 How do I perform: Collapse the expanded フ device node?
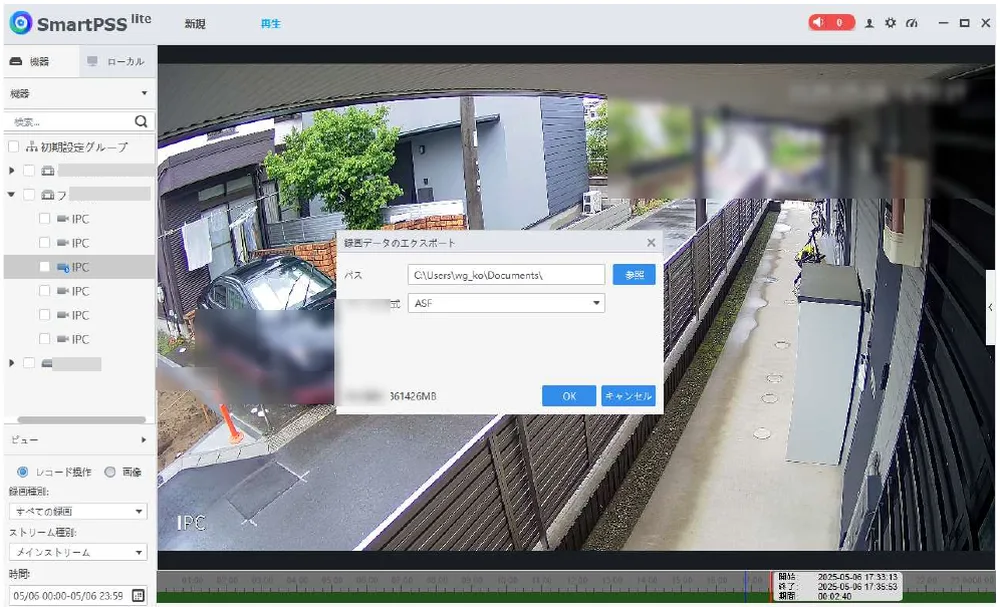(x=11, y=194)
